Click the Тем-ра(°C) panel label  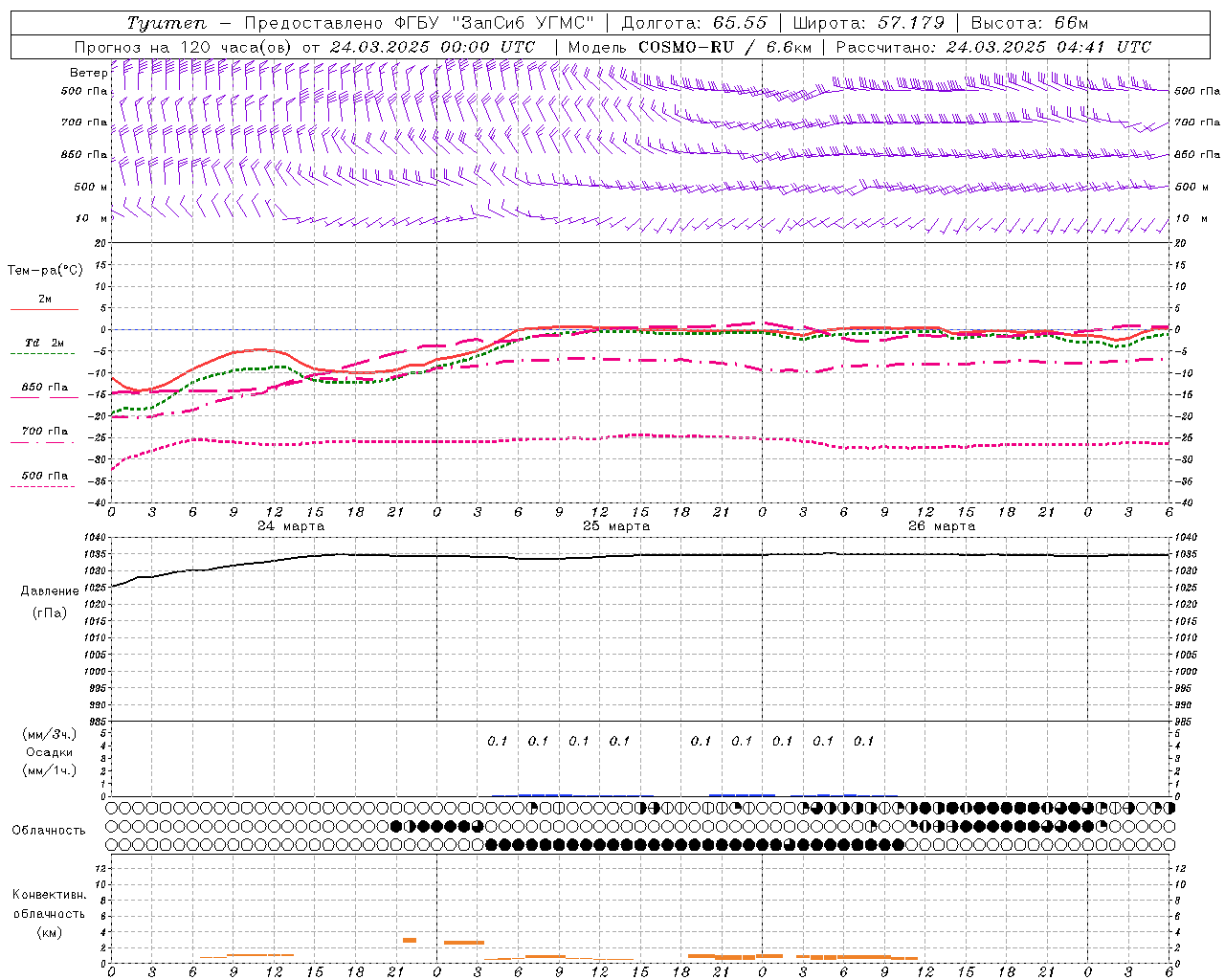45,271
